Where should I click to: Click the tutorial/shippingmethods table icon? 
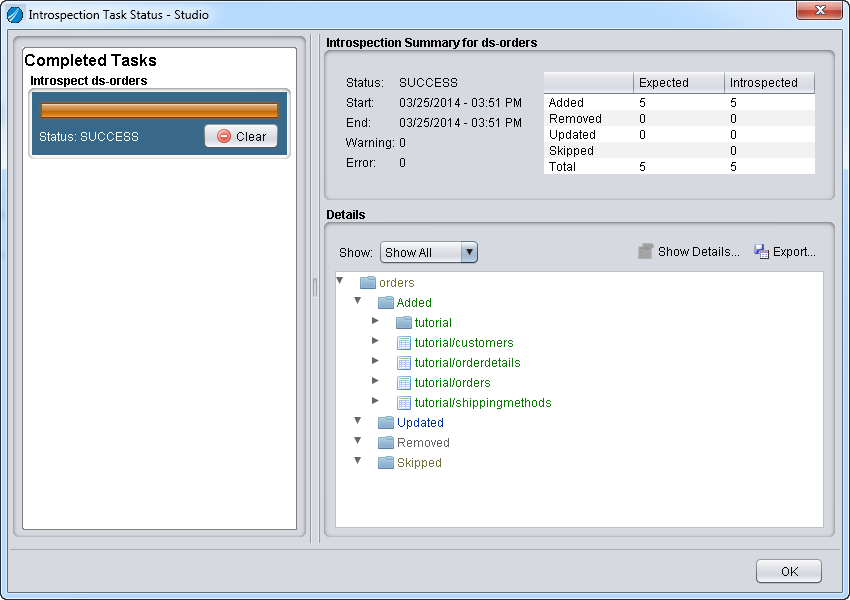pos(404,403)
